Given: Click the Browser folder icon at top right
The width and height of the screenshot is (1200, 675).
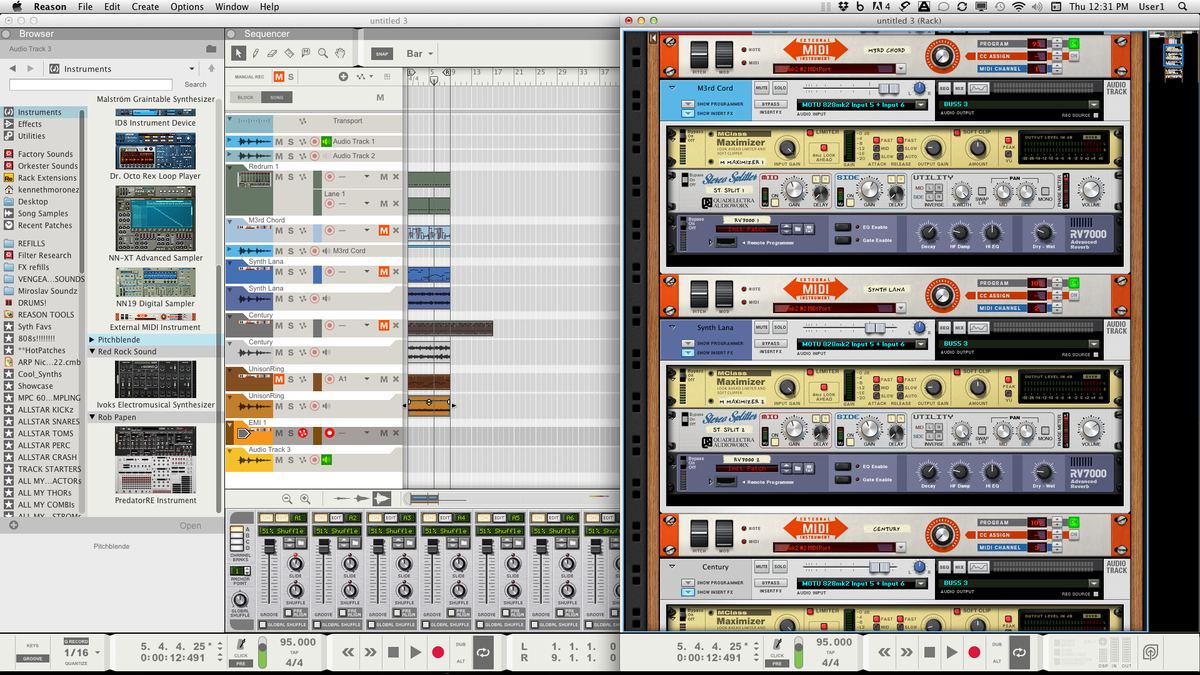Looking at the screenshot, I should [211, 48].
